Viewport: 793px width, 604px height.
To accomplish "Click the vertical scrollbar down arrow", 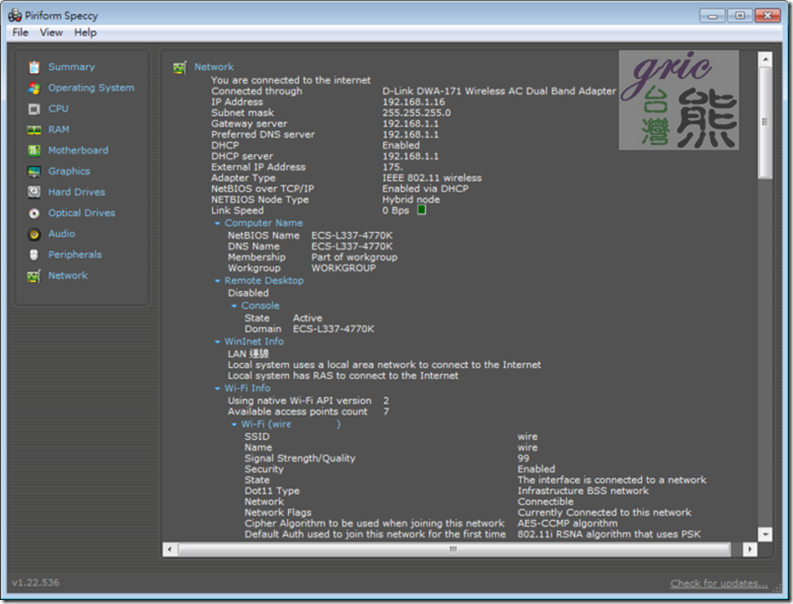I will pyautogui.click(x=765, y=534).
